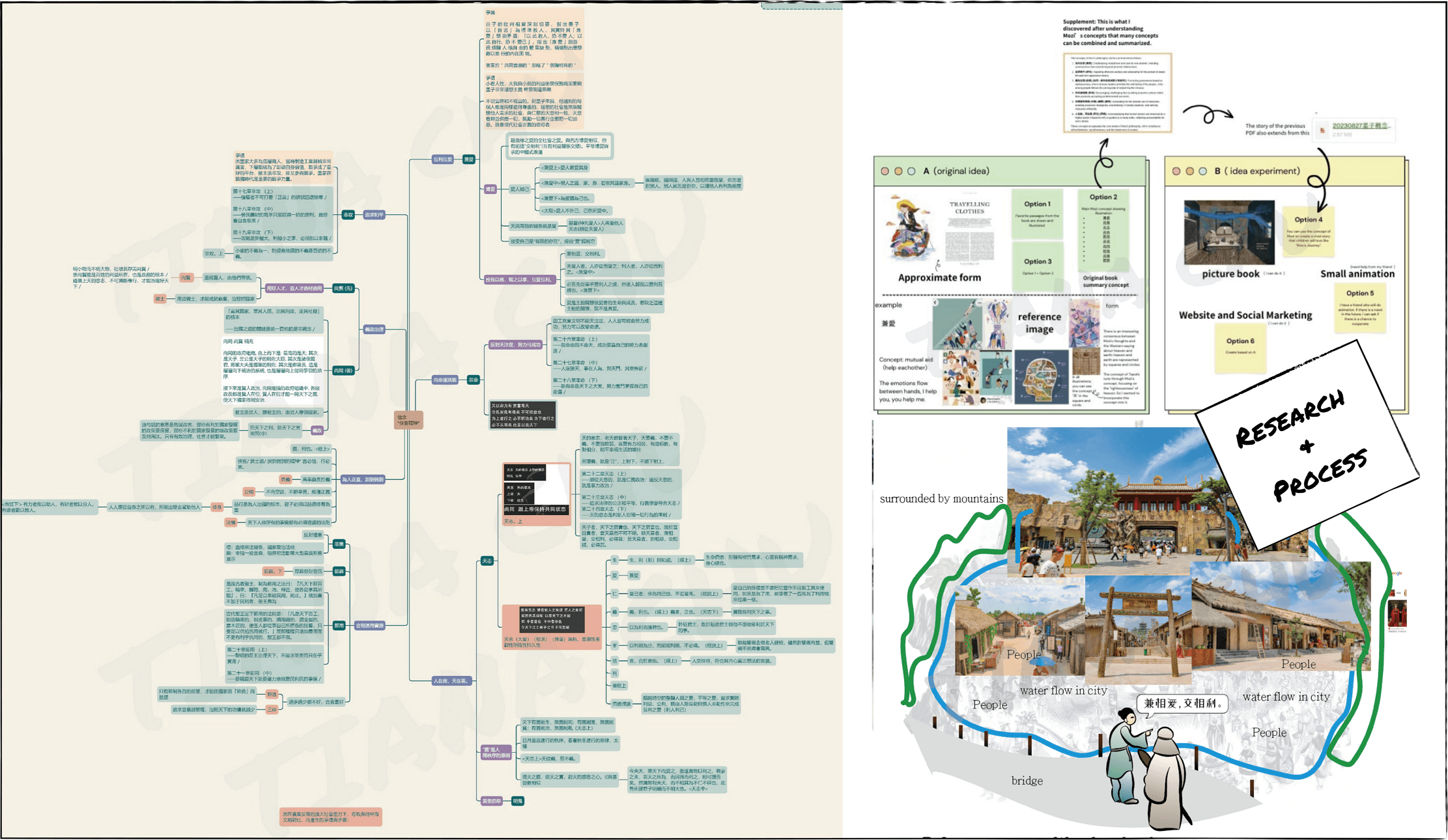Click orange dot in panel A header

[x=898, y=171]
